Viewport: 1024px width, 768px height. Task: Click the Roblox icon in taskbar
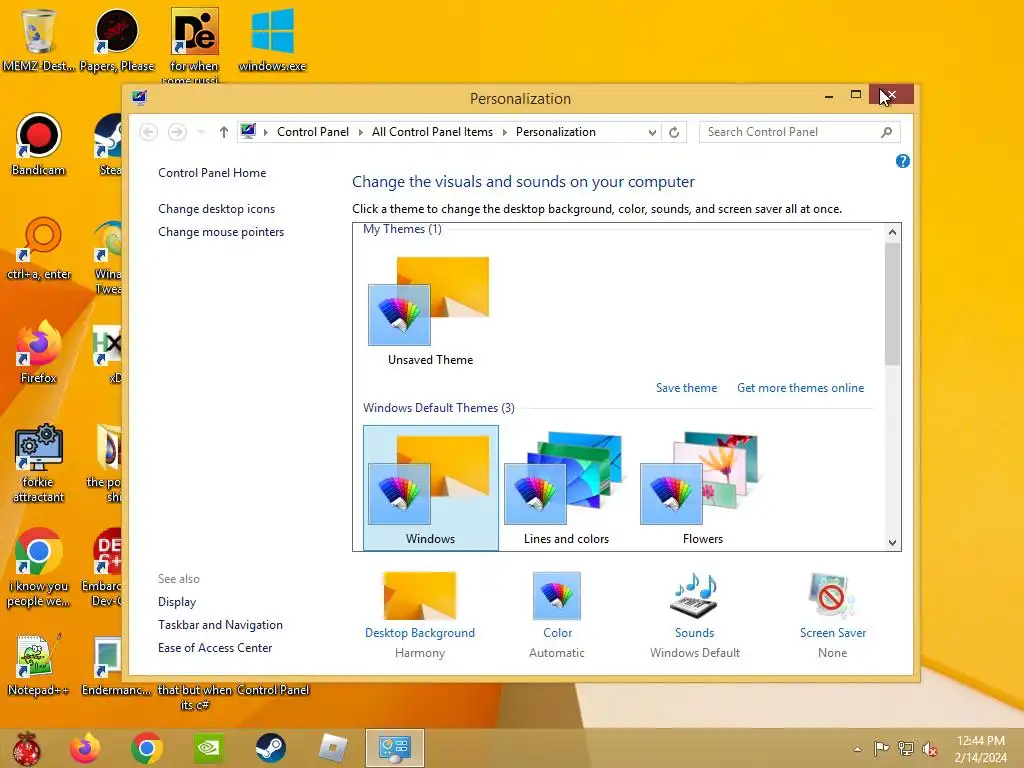[332, 748]
